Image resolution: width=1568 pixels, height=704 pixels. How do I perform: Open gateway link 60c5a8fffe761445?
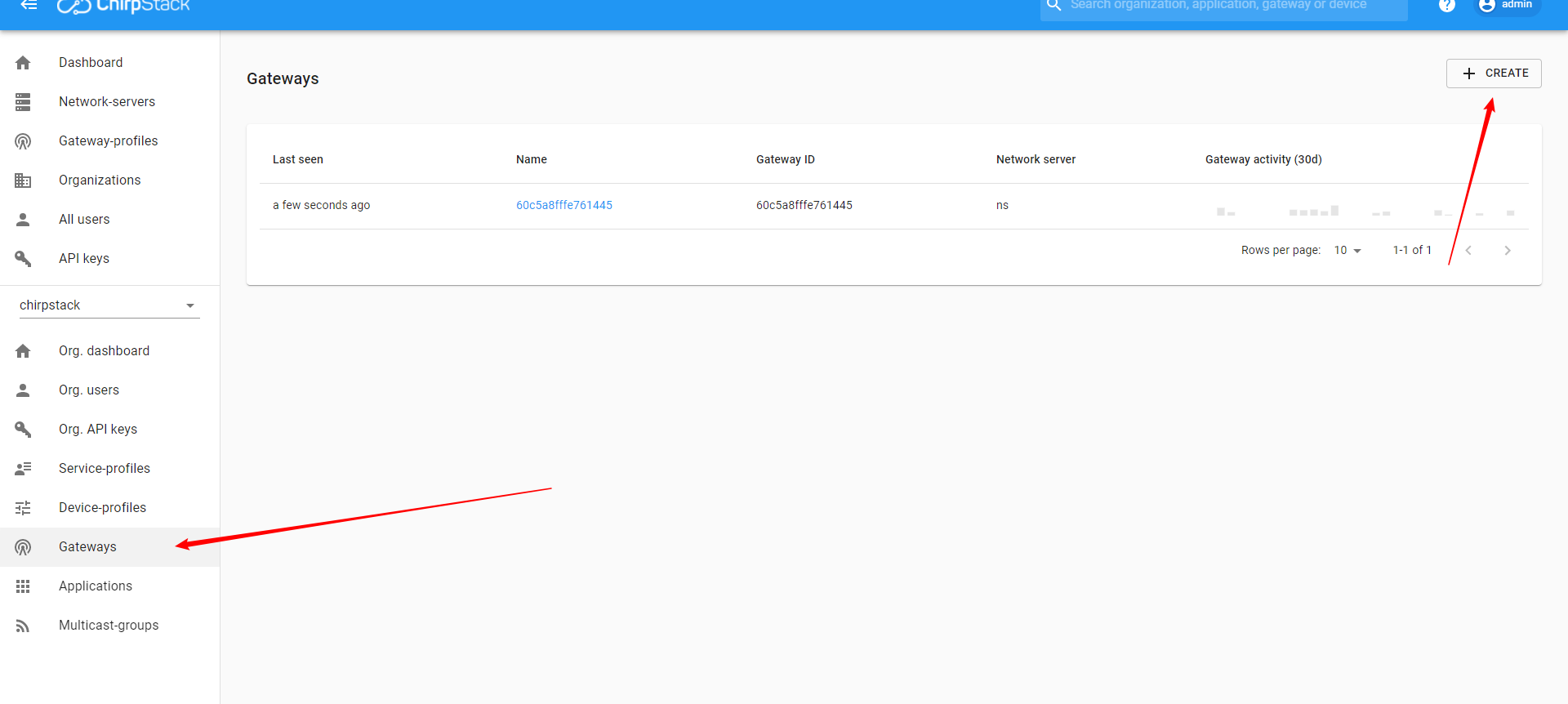[x=564, y=206]
